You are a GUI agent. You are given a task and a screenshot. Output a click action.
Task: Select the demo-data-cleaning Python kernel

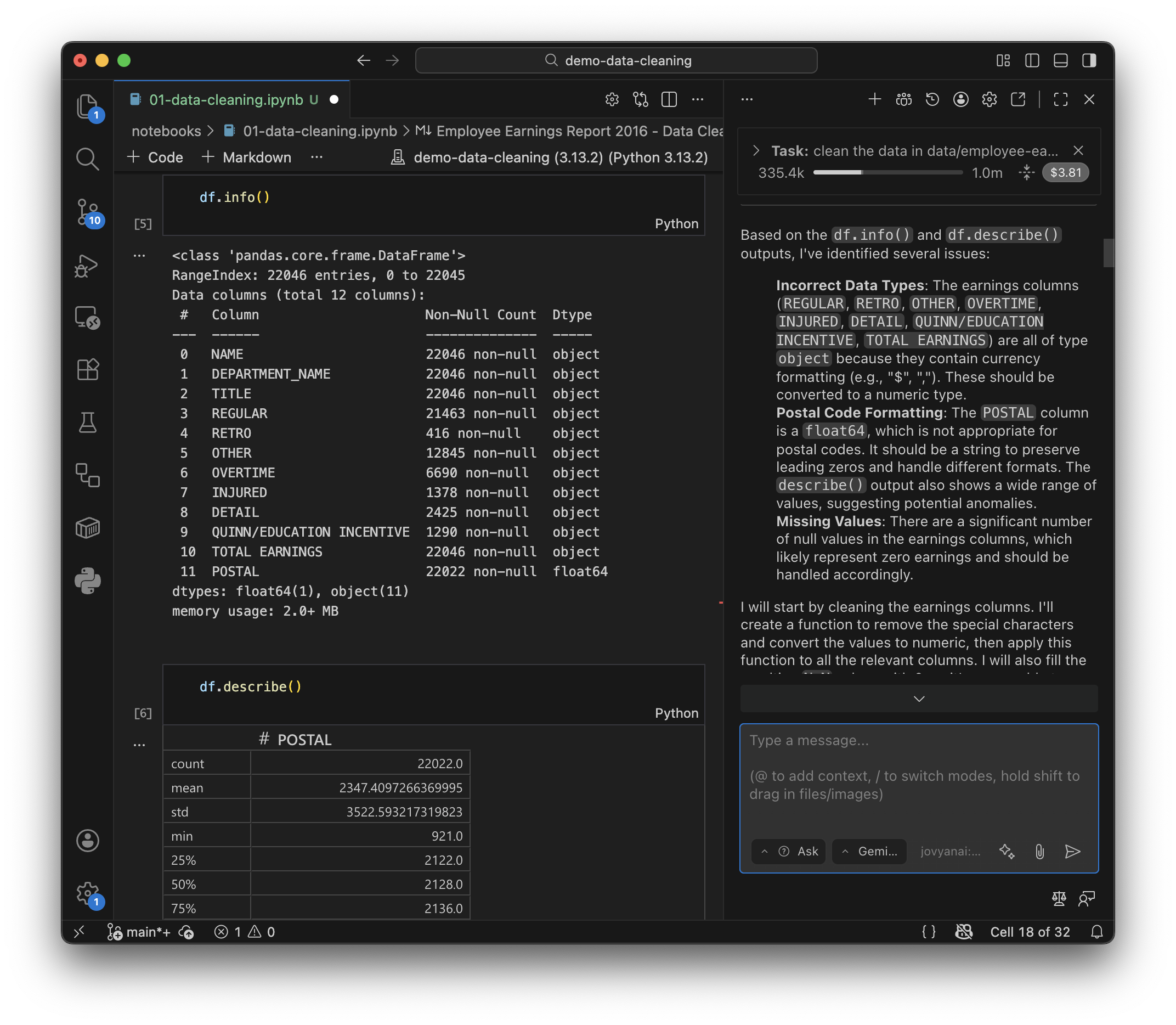(550, 157)
